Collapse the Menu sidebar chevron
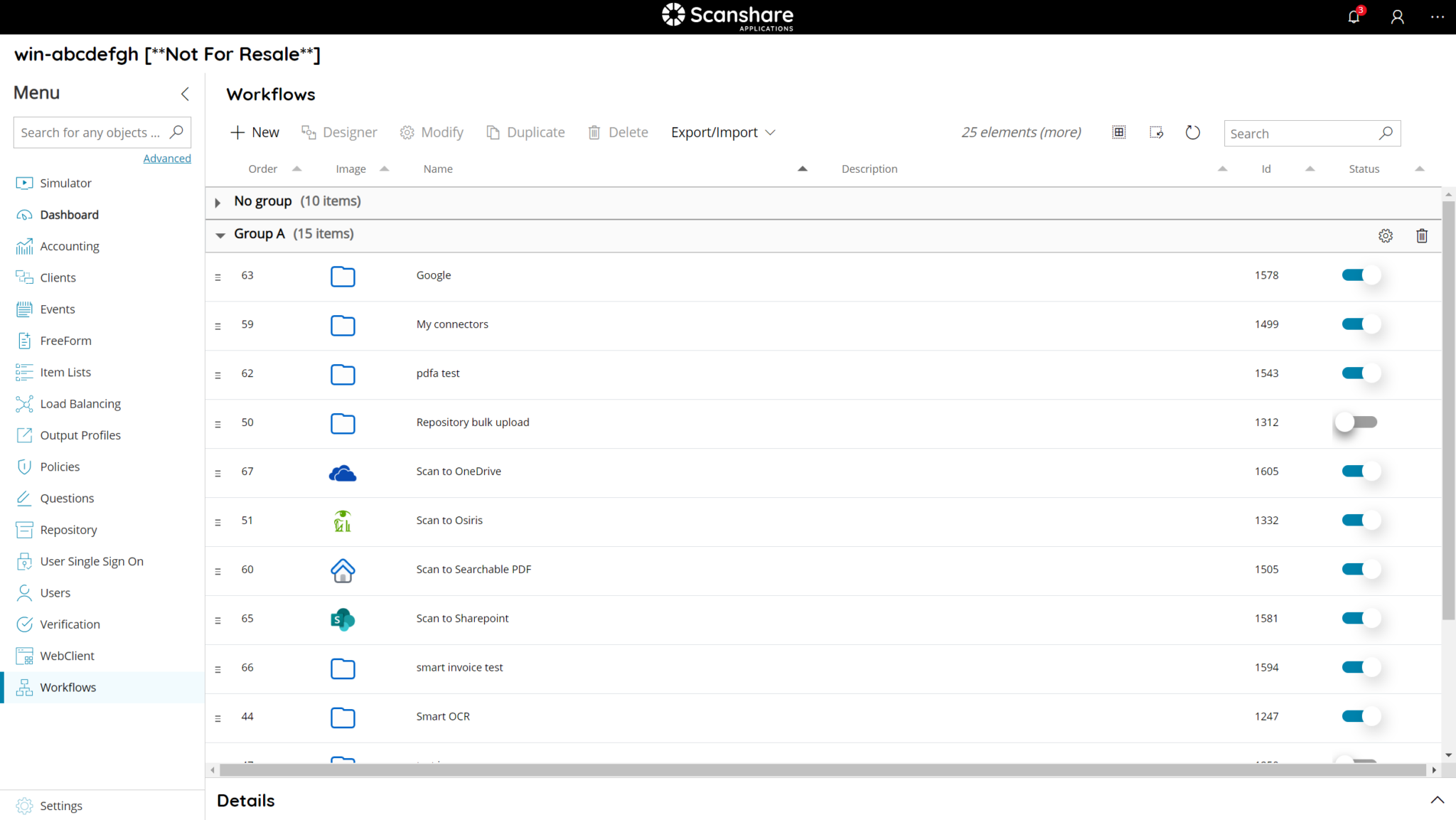Screen dimensions: 1456x820 pos(185,93)
